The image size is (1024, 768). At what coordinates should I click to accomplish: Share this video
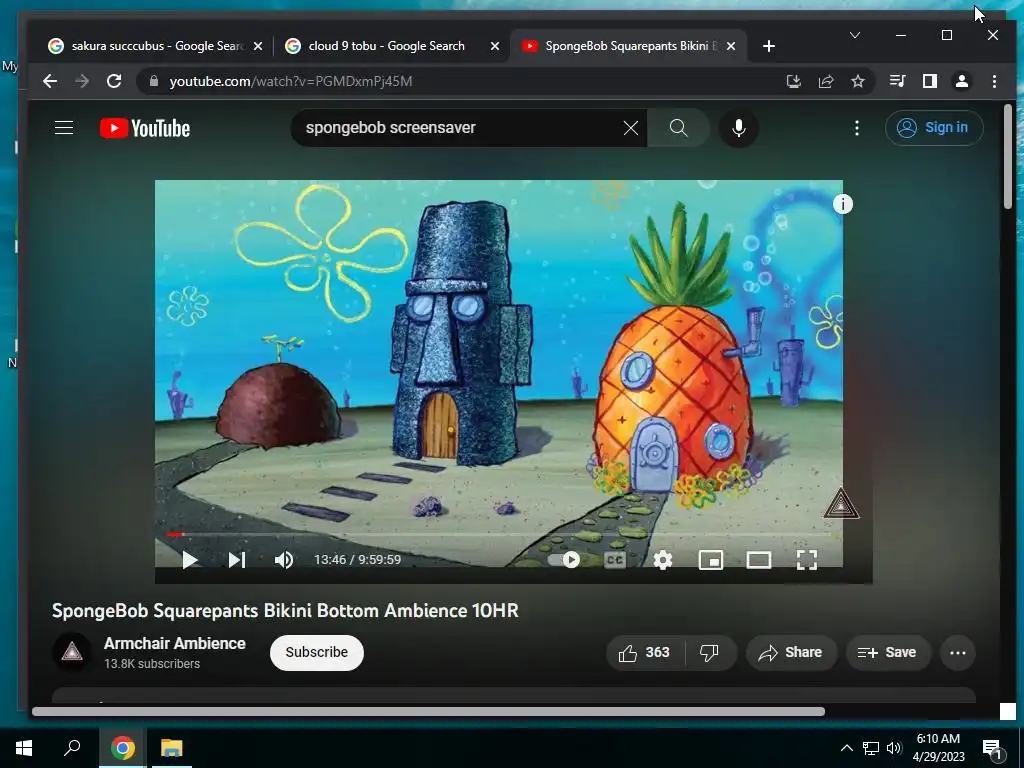click(x=791, y=652)
